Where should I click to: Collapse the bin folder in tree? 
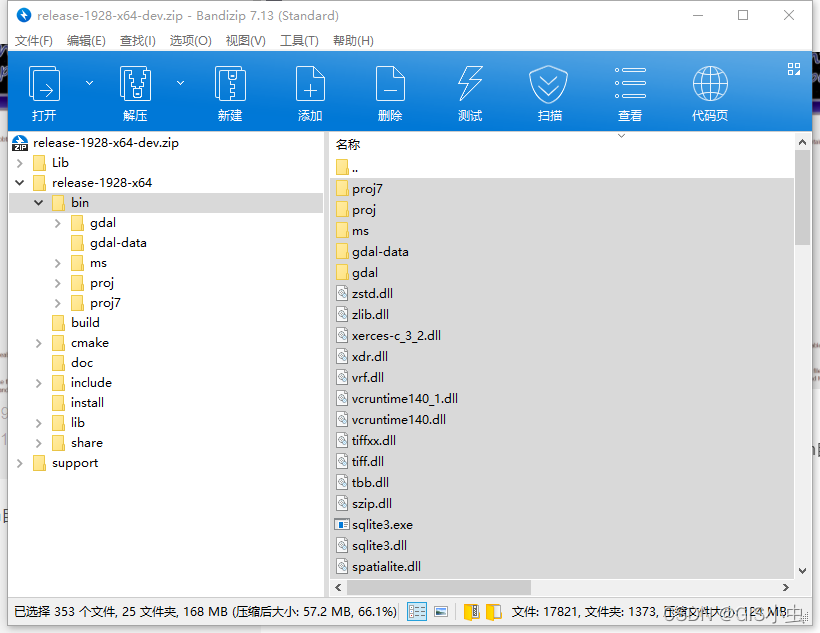(x=39, y=202)
